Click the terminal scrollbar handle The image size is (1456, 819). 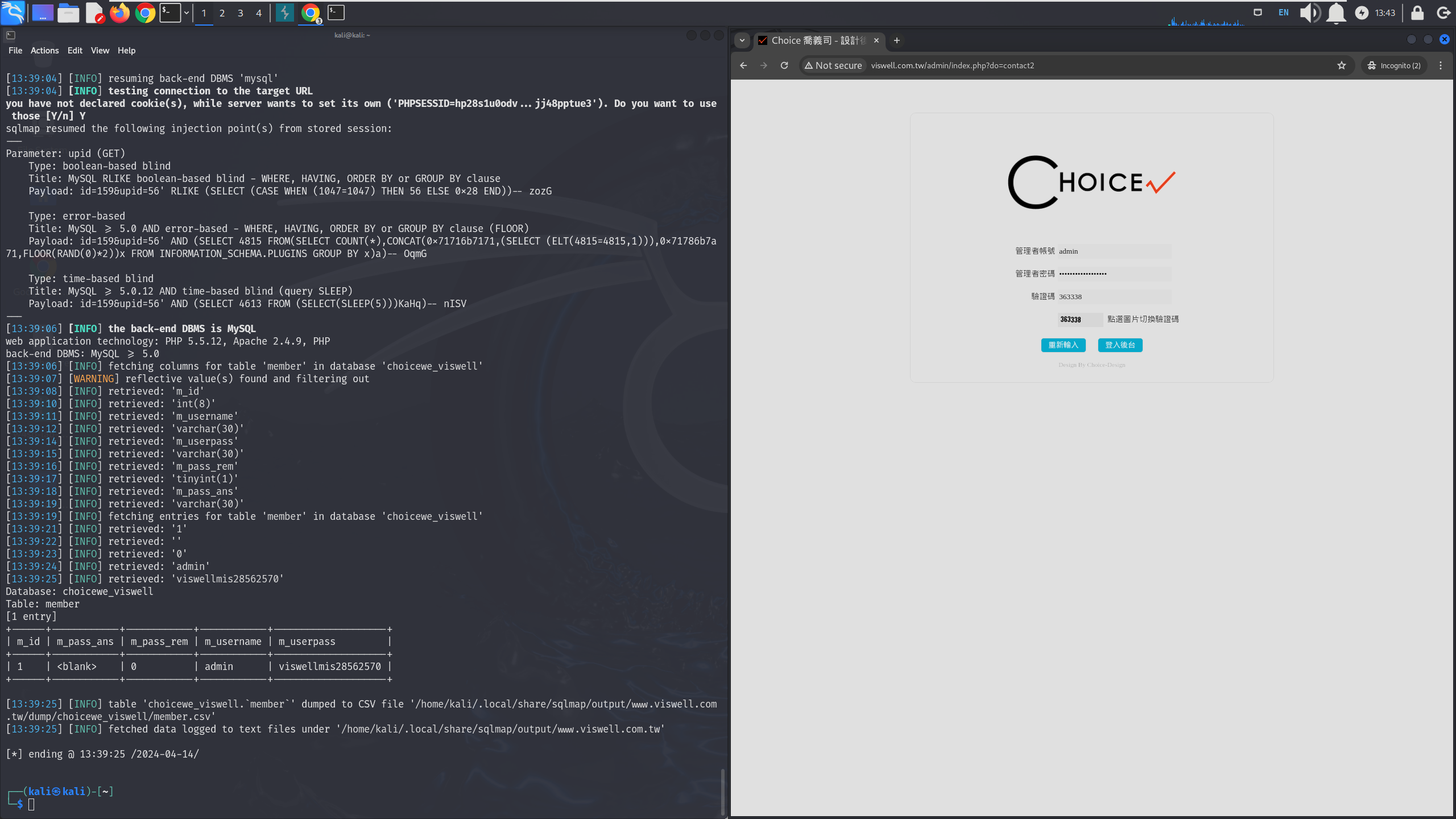coord(722,792)
